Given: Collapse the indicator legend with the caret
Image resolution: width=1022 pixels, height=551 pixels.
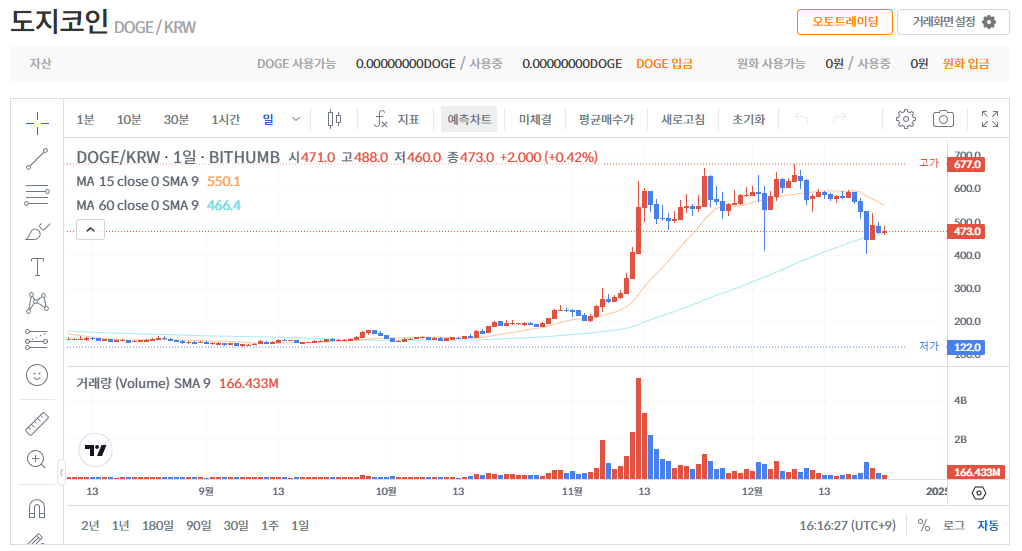Looking at the screenshot, I should [x=91, y=230].
